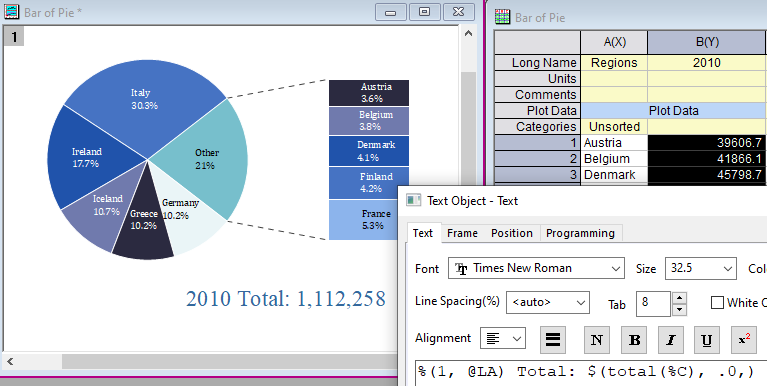Click the 'Denmark' cell in worksheet
Screen dimensions: 767x386
click(614, 175)
